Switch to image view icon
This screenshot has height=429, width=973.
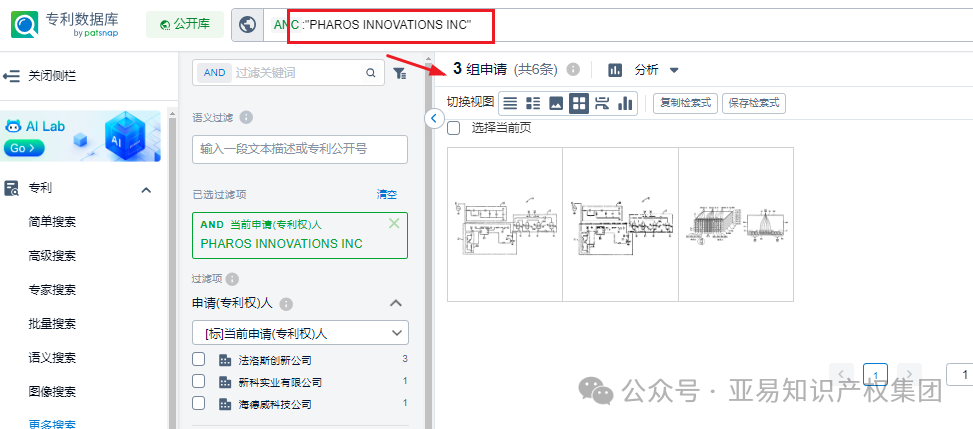click(556, 104)
